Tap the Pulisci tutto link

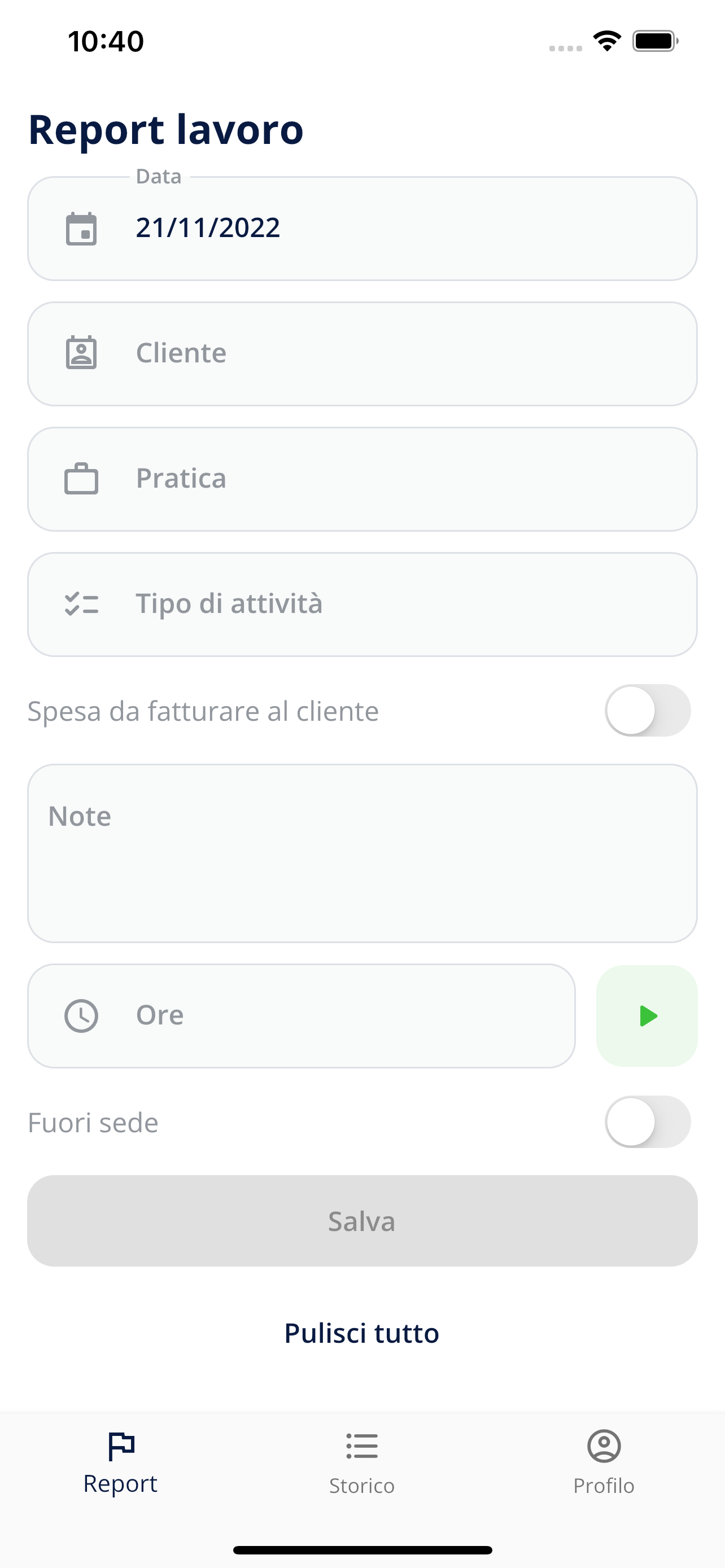point(361,1333)
